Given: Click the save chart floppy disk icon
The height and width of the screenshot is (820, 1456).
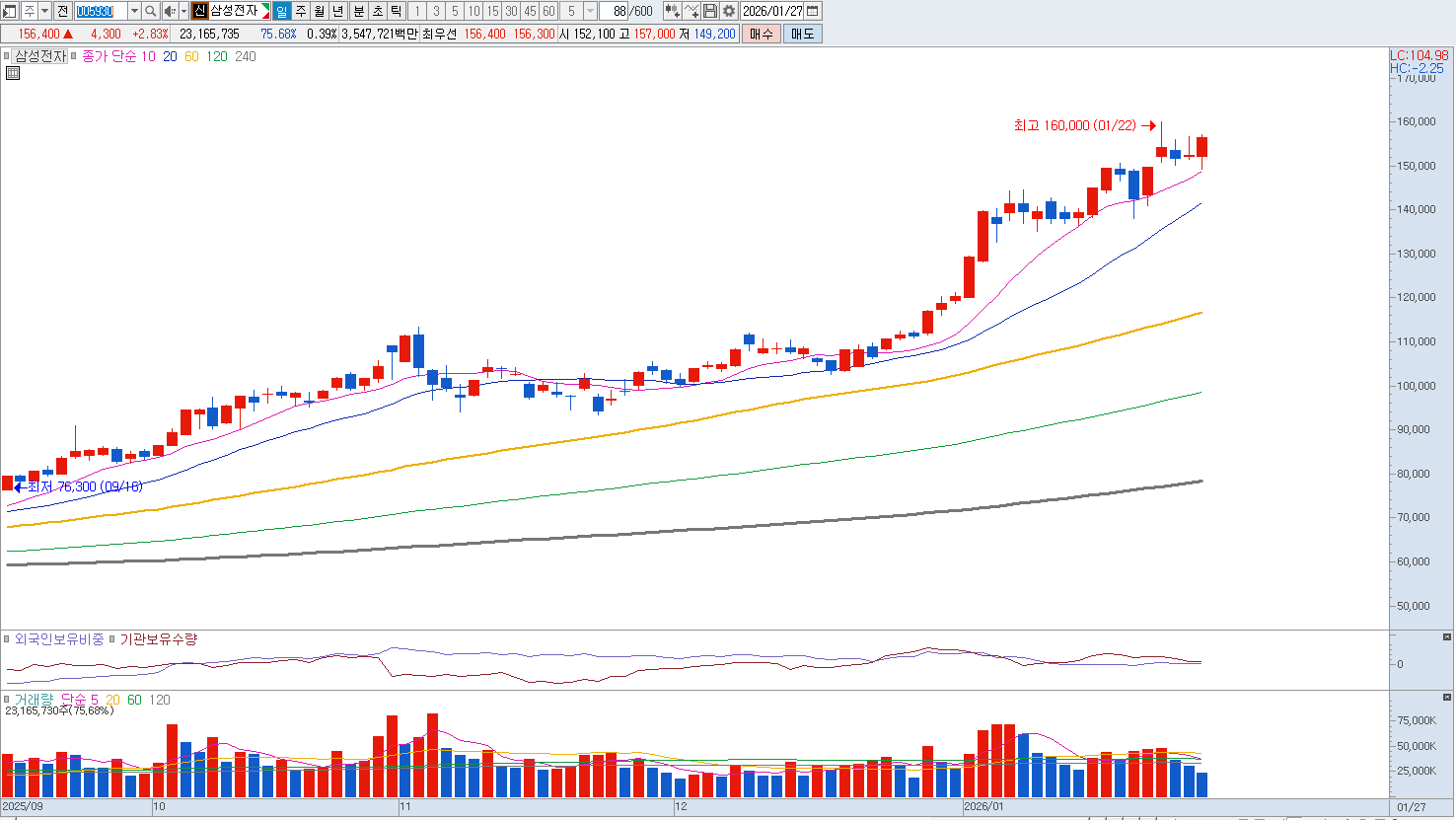Looking at the screenshot, I should coord(710,11).
